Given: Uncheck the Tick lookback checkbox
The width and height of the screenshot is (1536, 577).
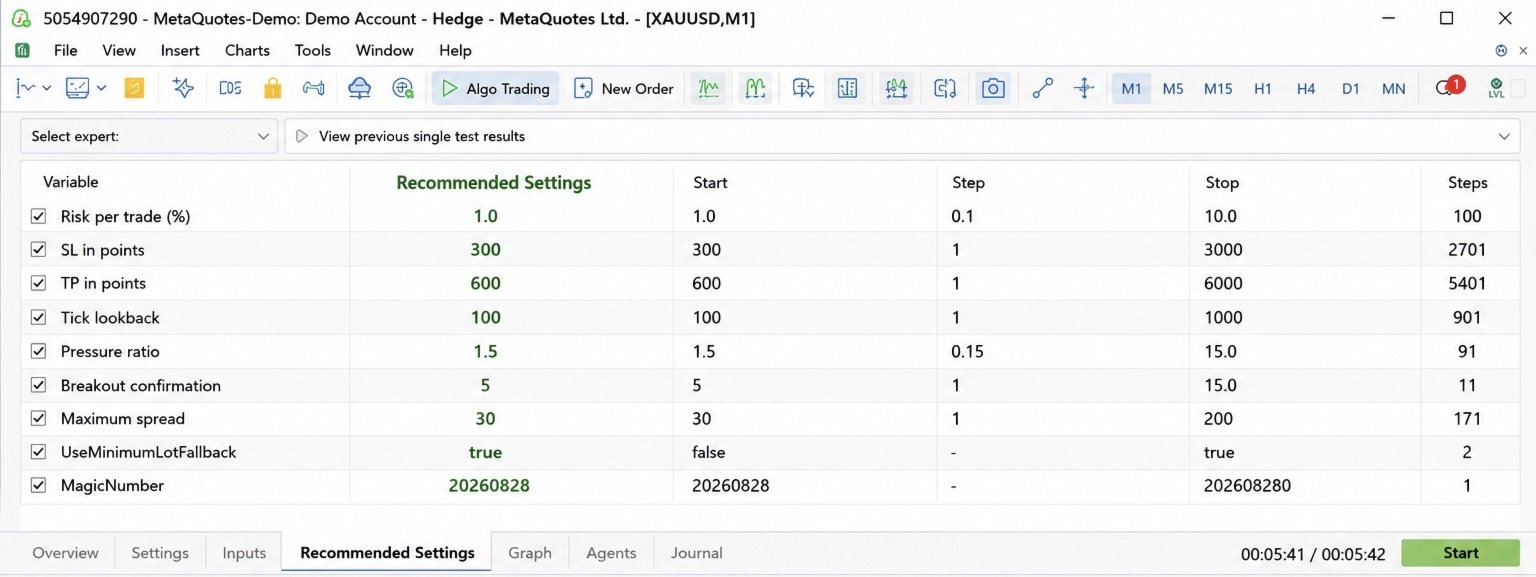Looking at the screenshot, I should click(x=39, y=317).
